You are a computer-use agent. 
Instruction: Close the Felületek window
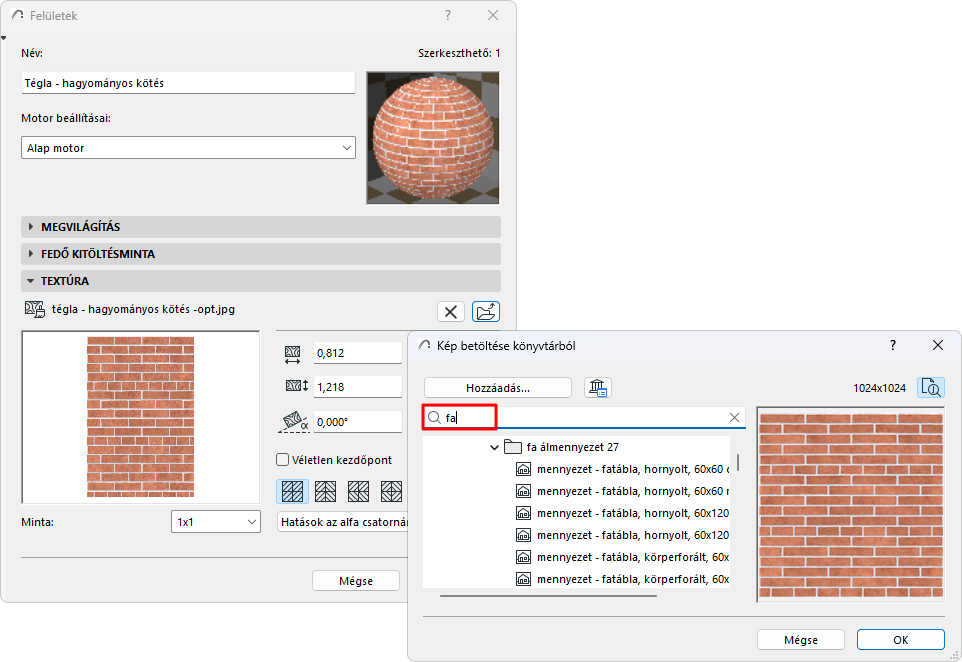(493, 15)
